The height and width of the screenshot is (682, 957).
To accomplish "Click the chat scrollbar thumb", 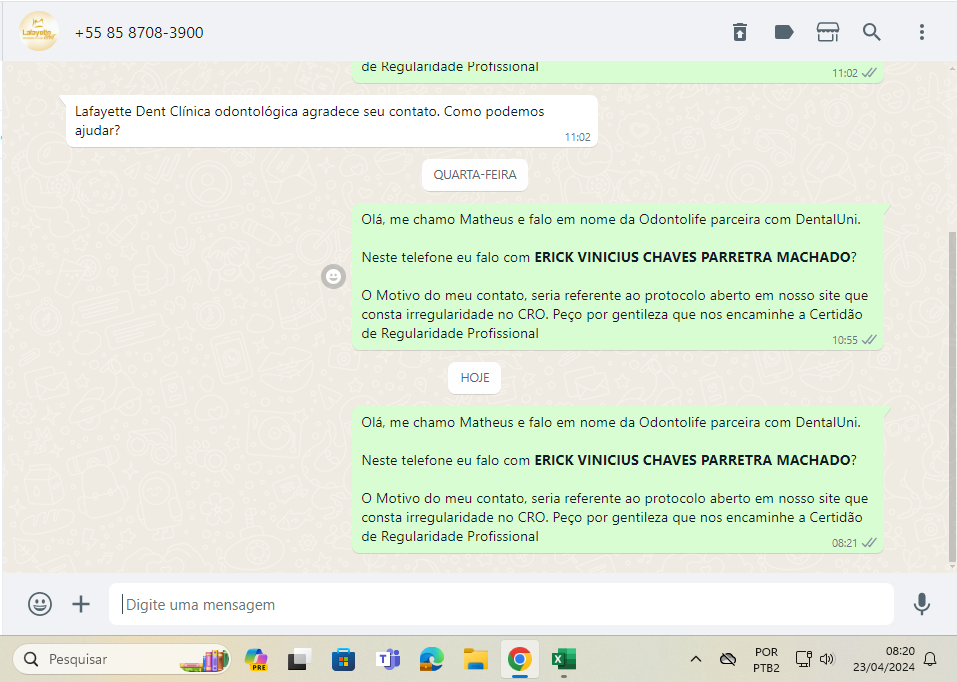I will coord(952,397).
